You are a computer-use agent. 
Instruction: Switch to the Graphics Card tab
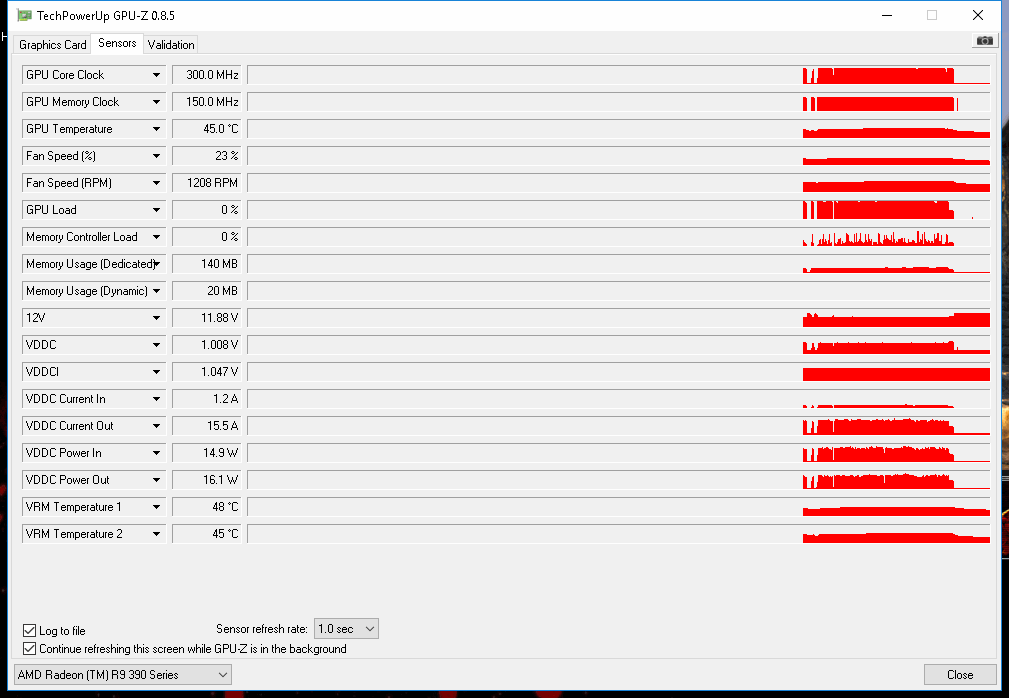(x=52, y=44)
